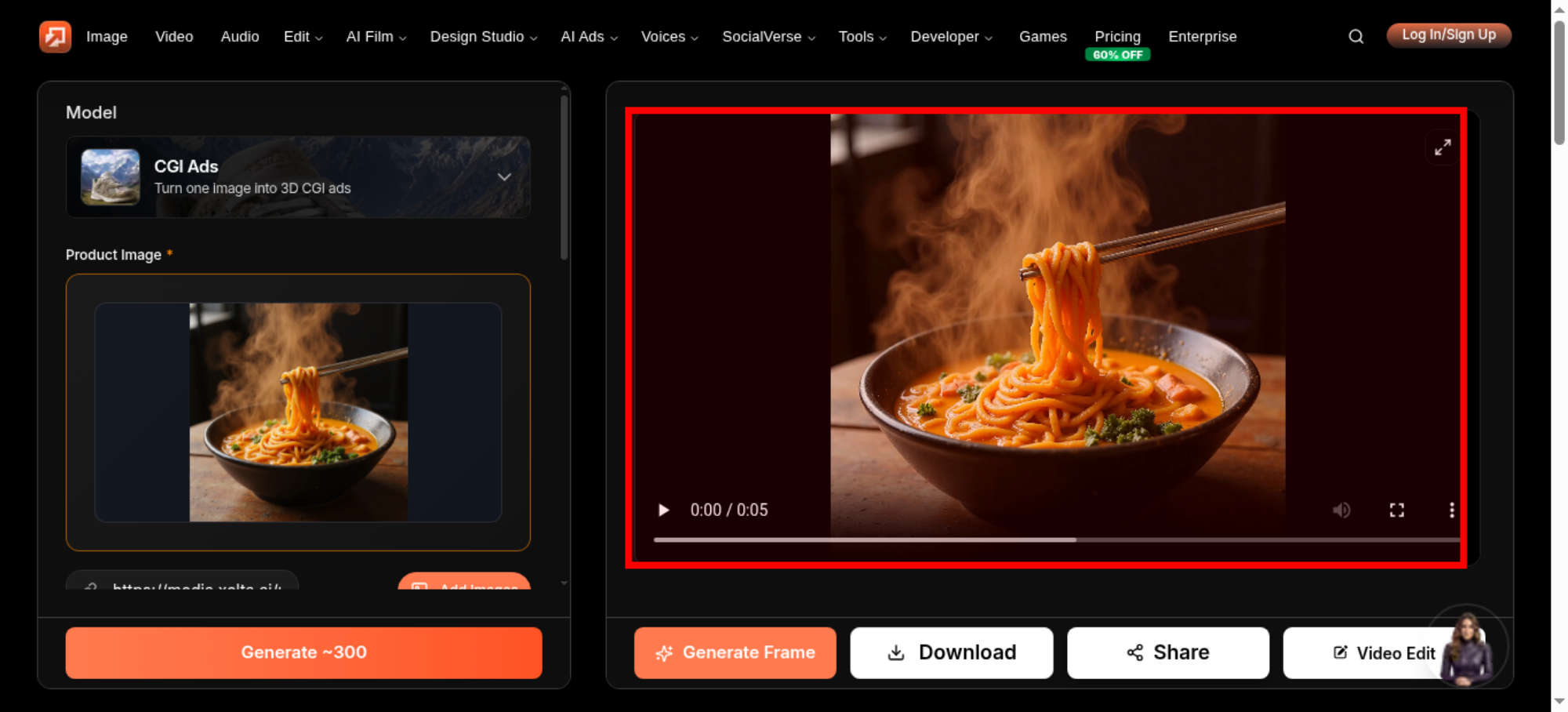Click the Generate ~300 button
This screenshot has height=712, width=1568.
[304, 652]
